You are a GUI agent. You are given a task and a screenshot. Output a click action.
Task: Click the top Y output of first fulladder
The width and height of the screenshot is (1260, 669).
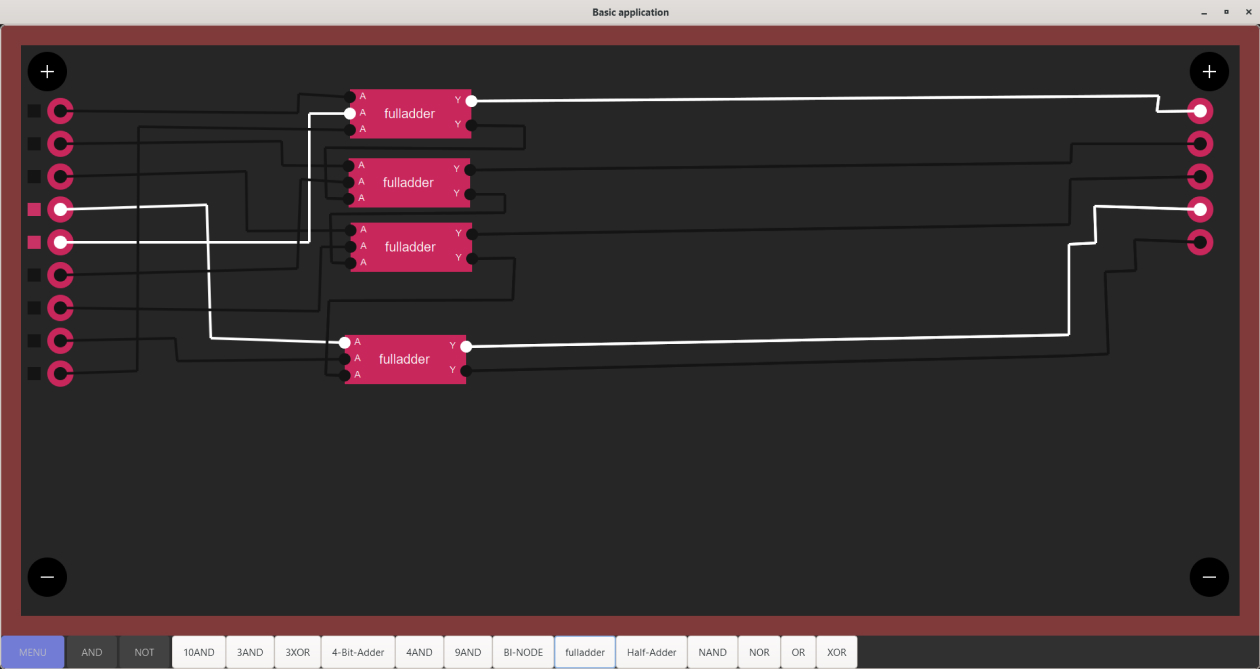pyautogui.click(x=471, y=100)
